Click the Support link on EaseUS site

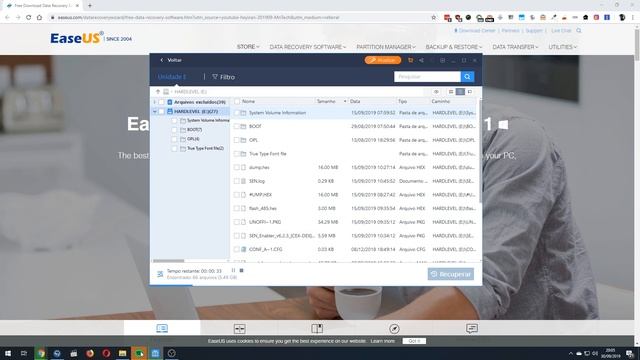click(x=534, y=31)
